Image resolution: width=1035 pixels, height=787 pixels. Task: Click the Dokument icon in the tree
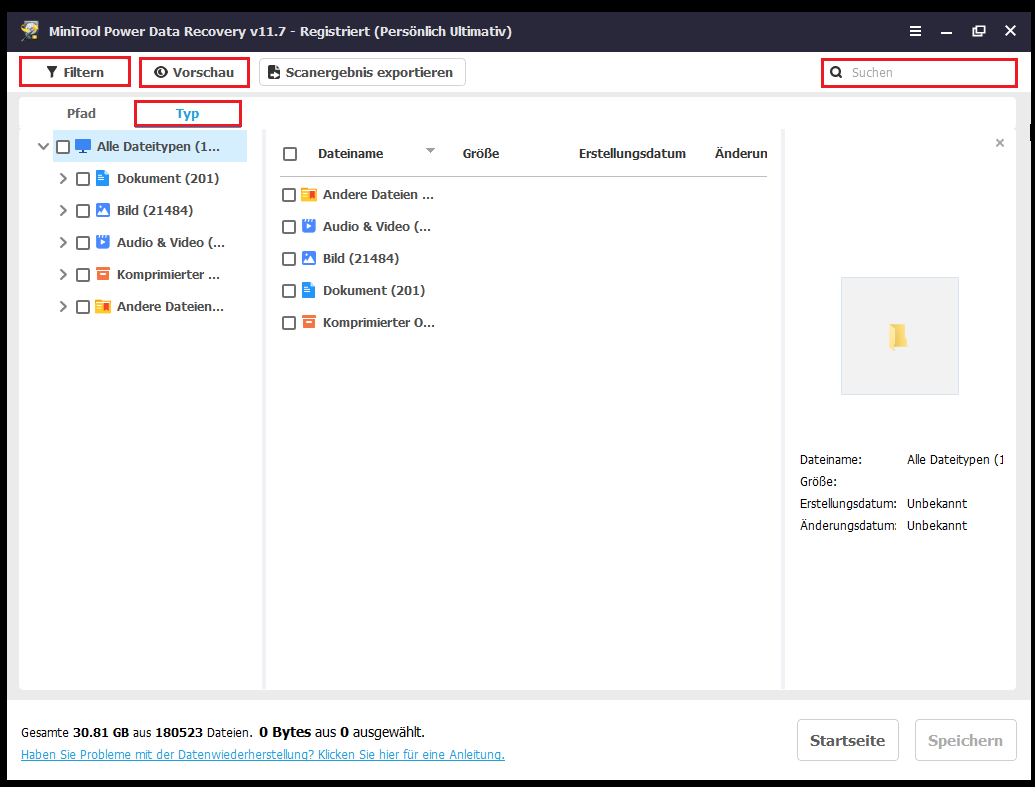pyautogui.click(x=102, y=178)
